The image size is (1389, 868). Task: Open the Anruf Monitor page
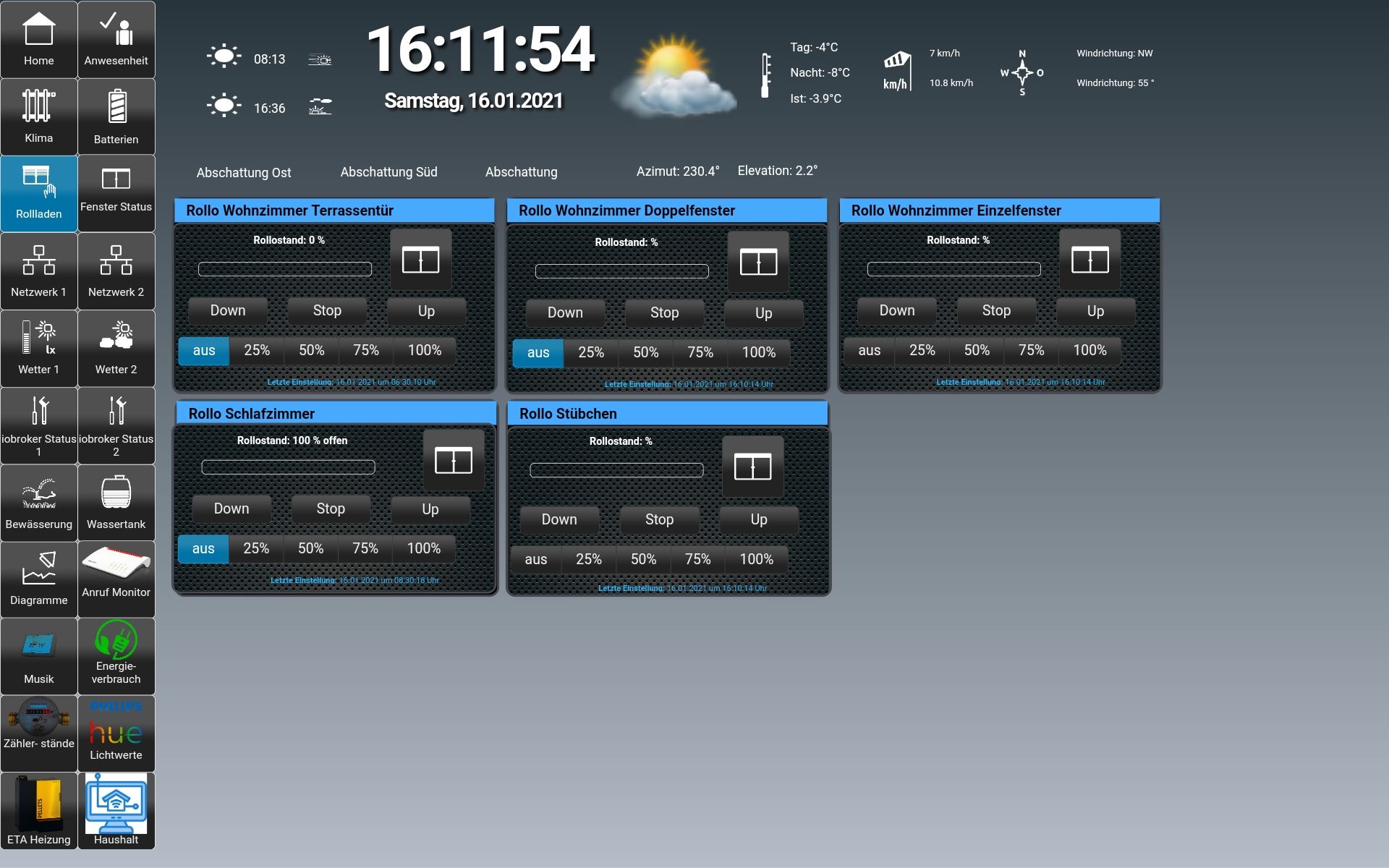click(x=116, y=579)
